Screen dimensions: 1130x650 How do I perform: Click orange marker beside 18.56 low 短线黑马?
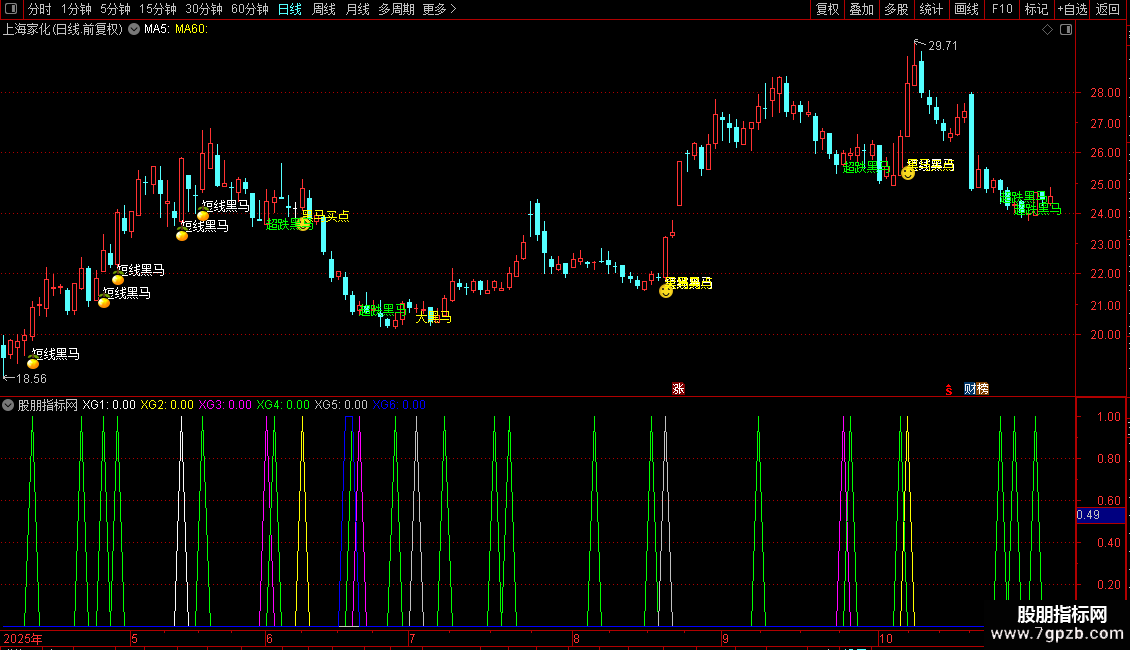click(33, 362)
